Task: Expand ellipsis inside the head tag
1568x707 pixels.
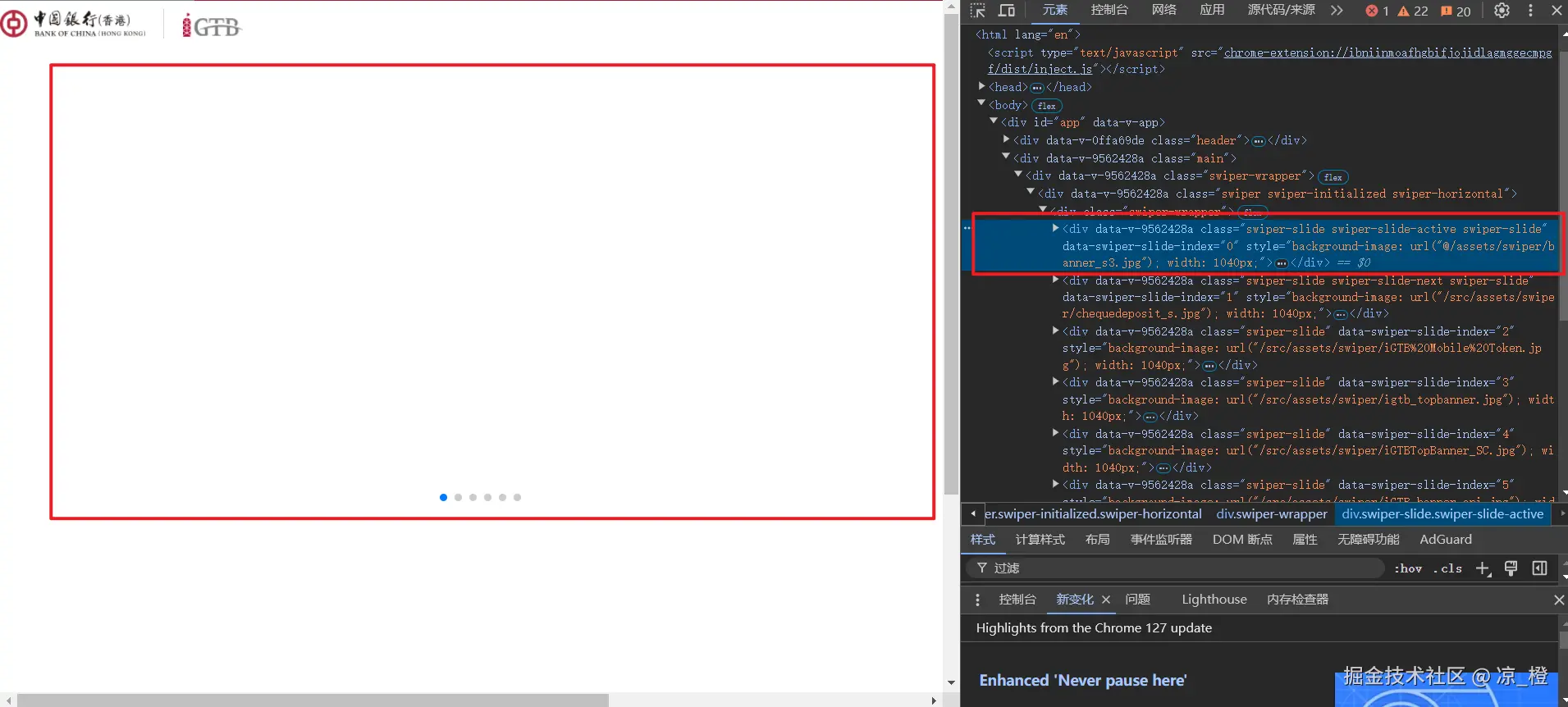Action: click(1037, 88)
